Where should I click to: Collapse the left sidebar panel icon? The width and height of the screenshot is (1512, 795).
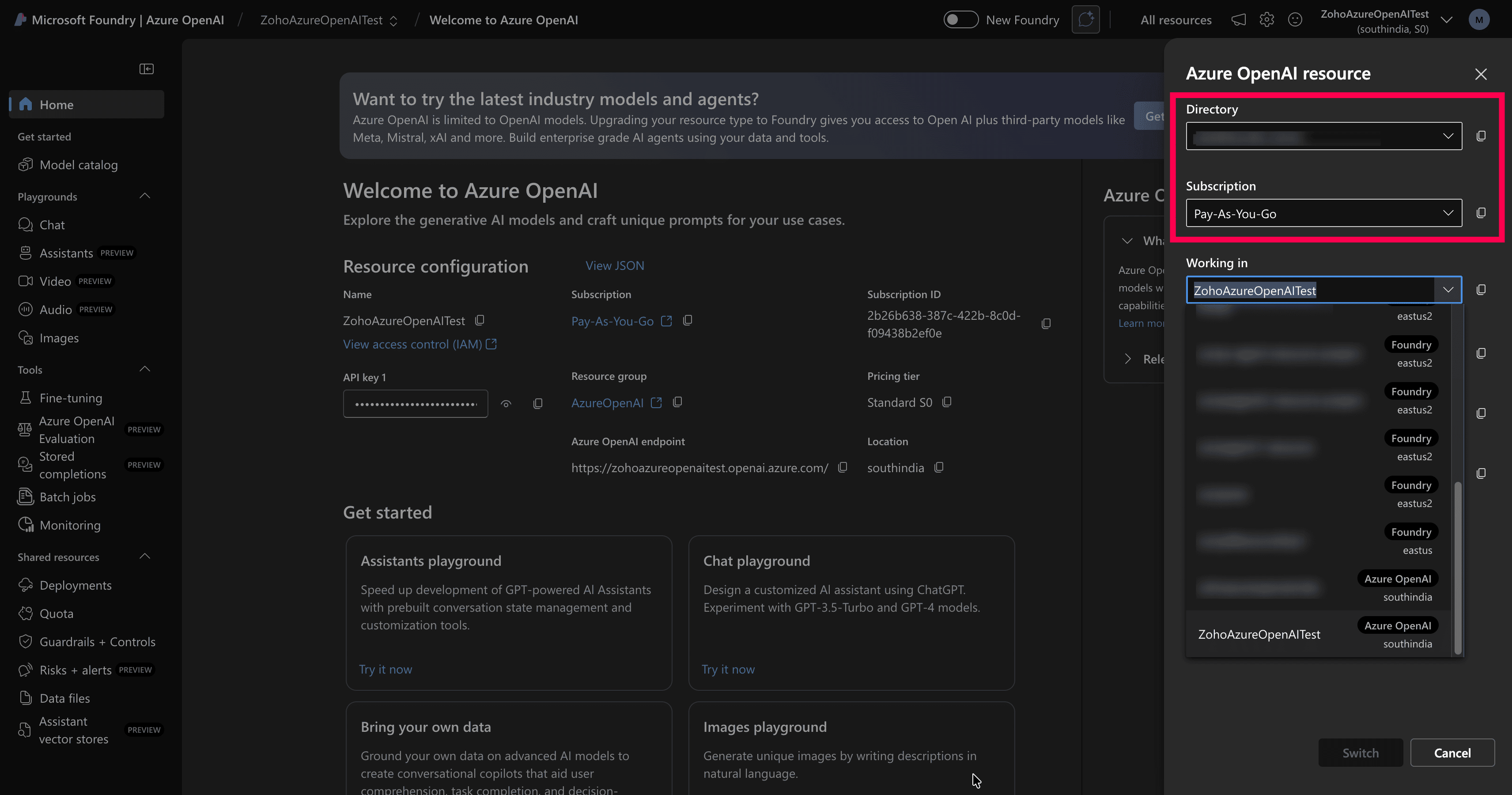click(146, 69)
